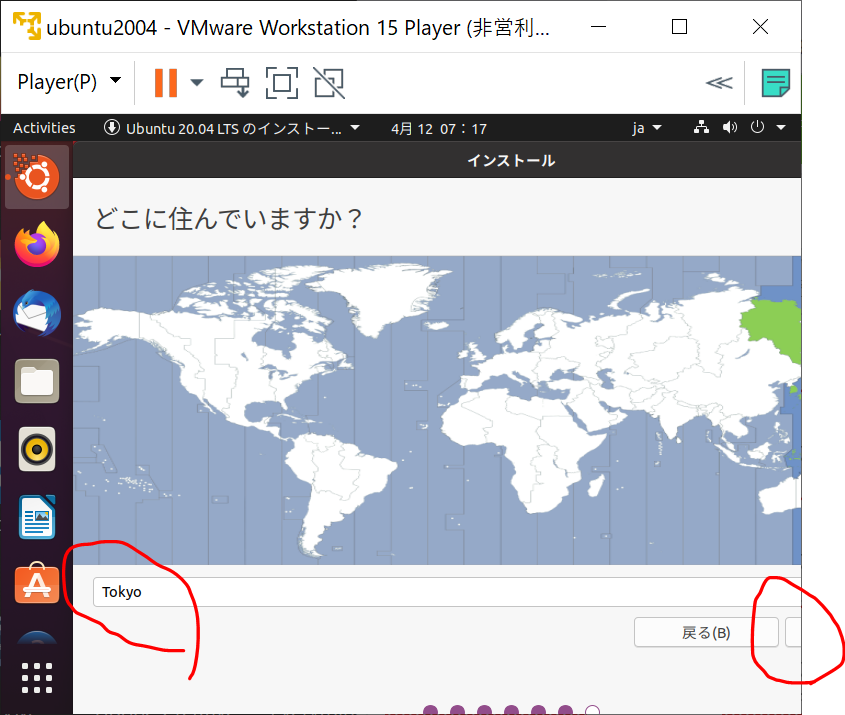Click the どこに住んでいますか？ heading
Image resolution: width=845 pixels, height=715 pixels.
point(228,219)
